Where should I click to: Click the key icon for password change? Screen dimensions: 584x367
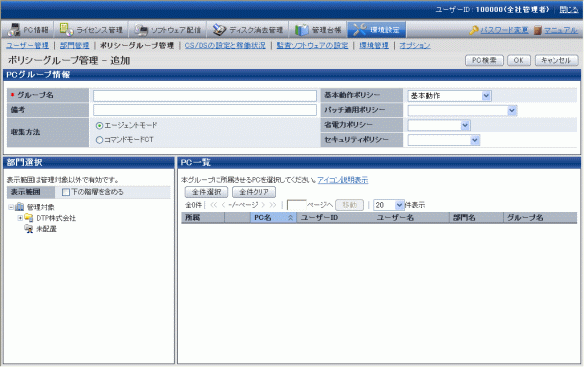pyautogui.click(x=474, y=30)
